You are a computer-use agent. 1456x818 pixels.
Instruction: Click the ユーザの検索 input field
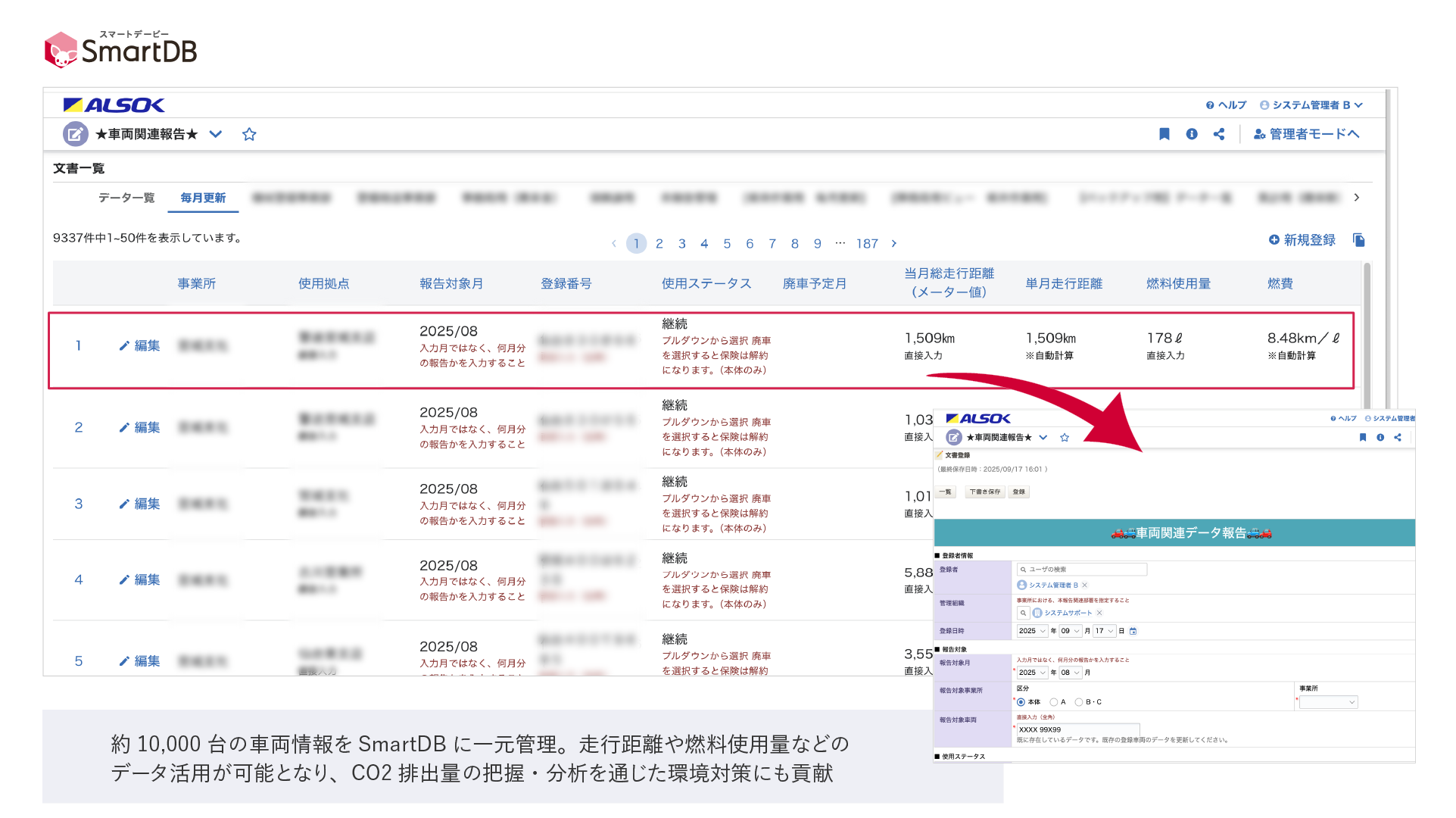(x=1083, y=570)
